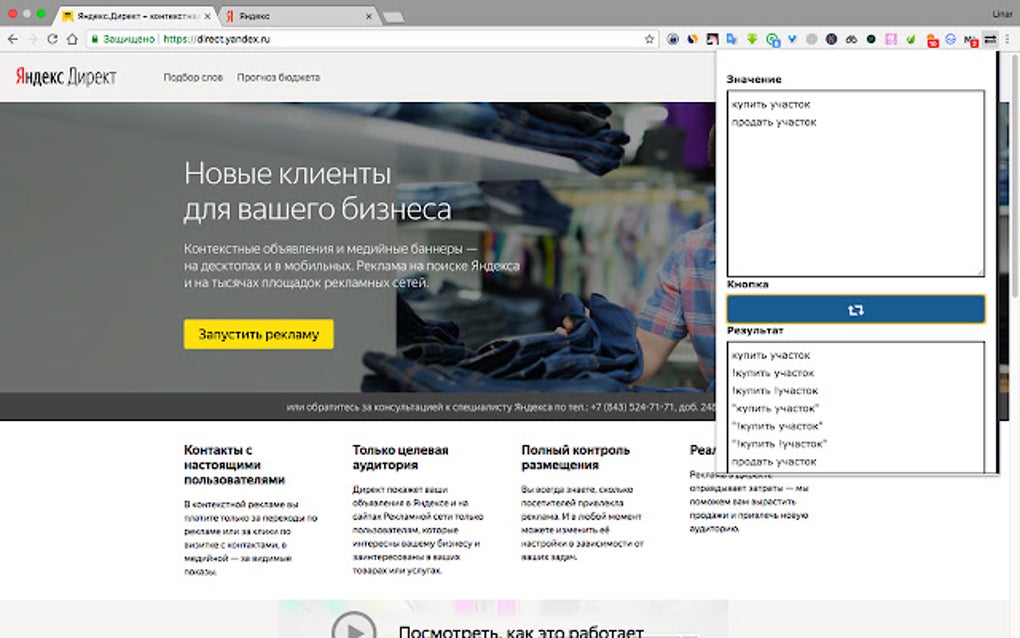Click the Полный контроль размещения heading
The width and height of the screenshot is (1020, 638).
pyautogui.click(x=575, y=457)
